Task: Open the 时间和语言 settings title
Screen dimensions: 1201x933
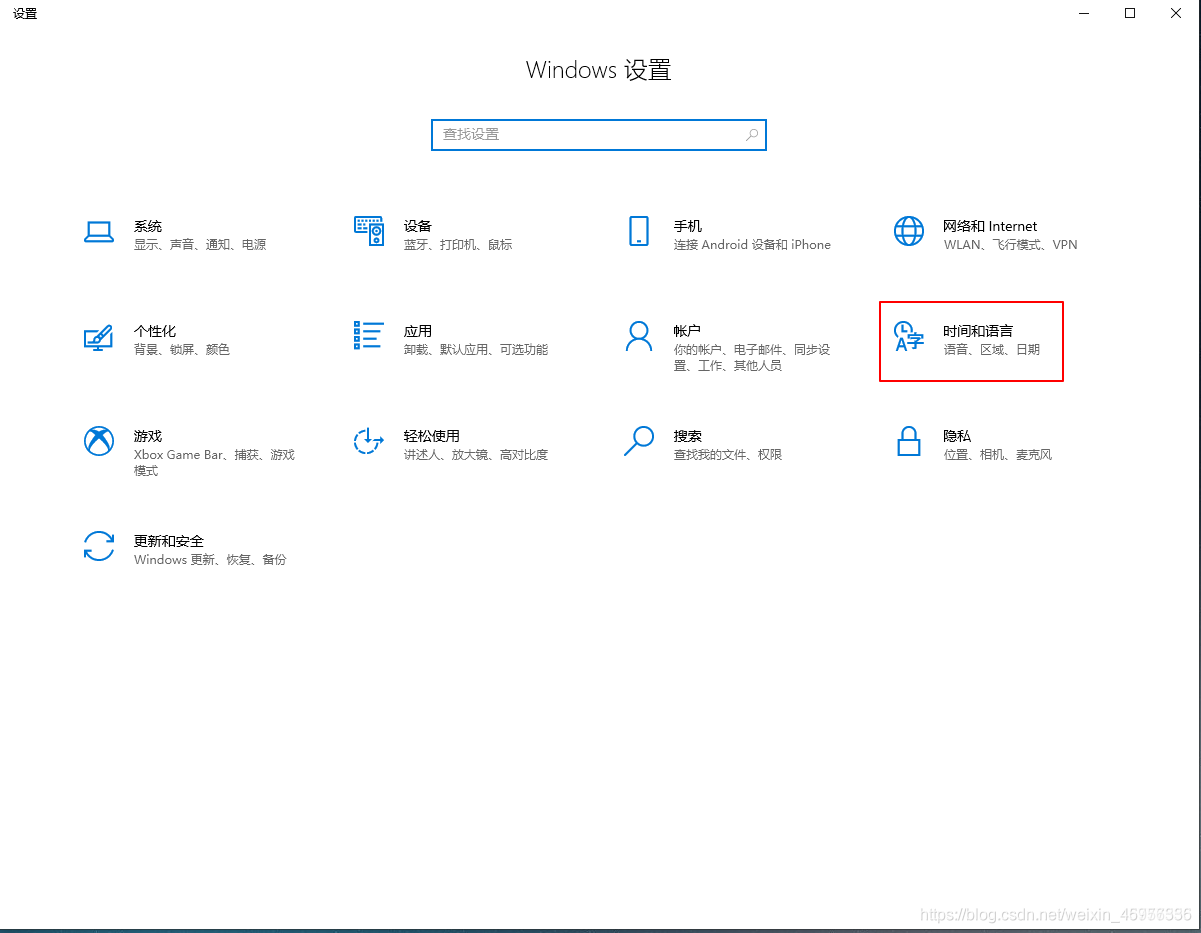Action: (x=978, y=331)
